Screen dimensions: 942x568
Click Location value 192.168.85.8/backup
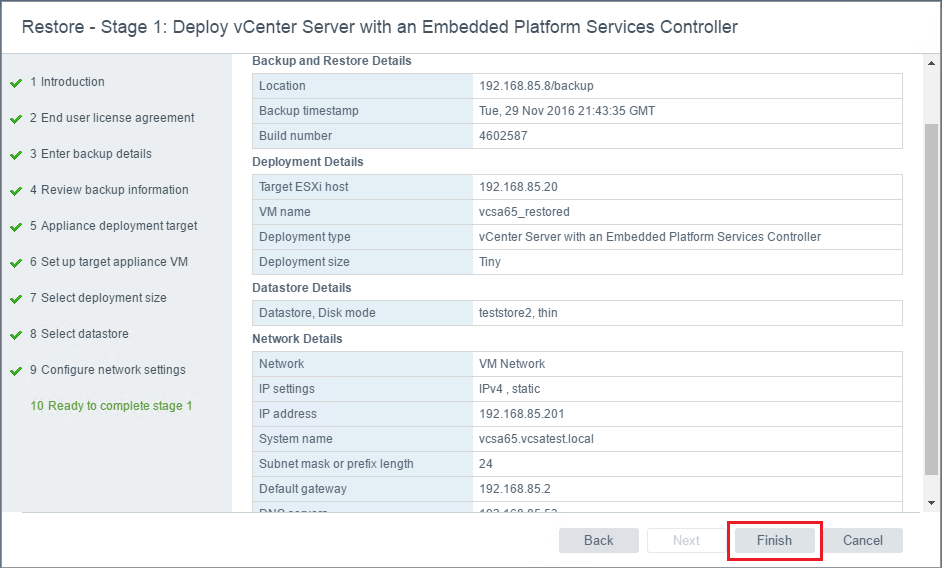536,86
